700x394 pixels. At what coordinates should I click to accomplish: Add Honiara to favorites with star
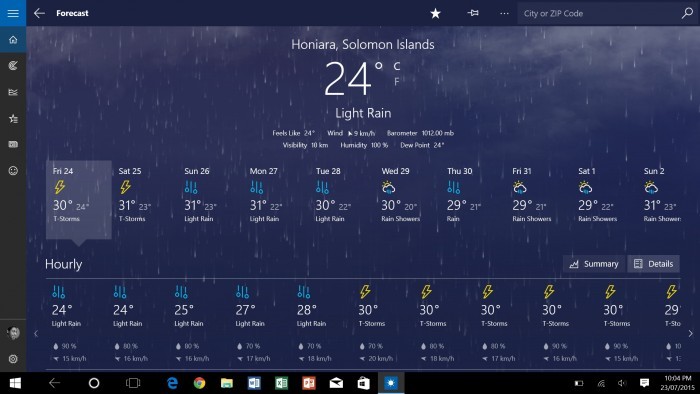point(435,13)
